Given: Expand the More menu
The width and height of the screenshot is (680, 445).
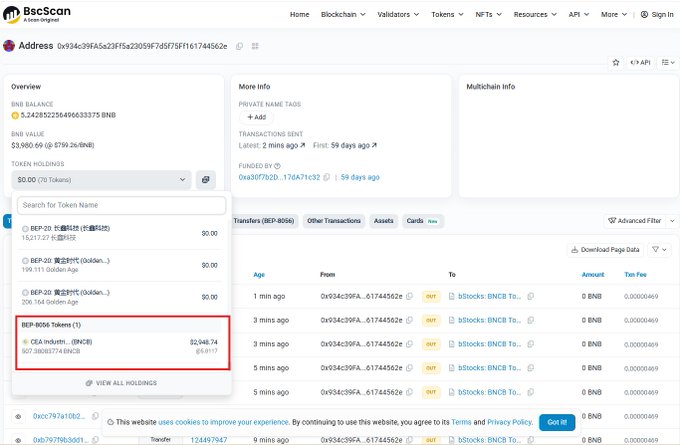Looking at the screenshot, I should pyautogui.click(x=614, y=14).
